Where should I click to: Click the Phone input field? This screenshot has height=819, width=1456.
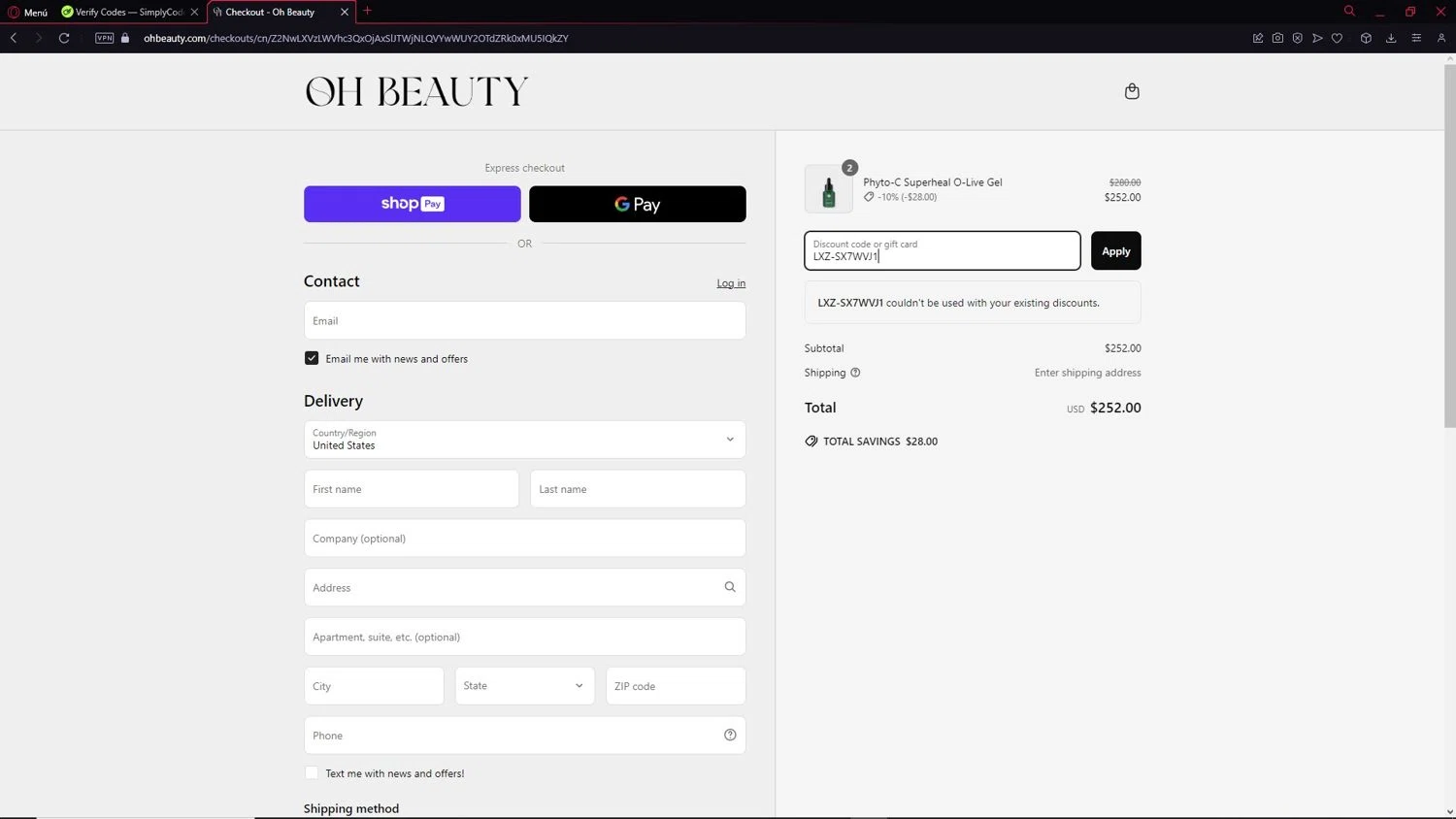(525, 735)
